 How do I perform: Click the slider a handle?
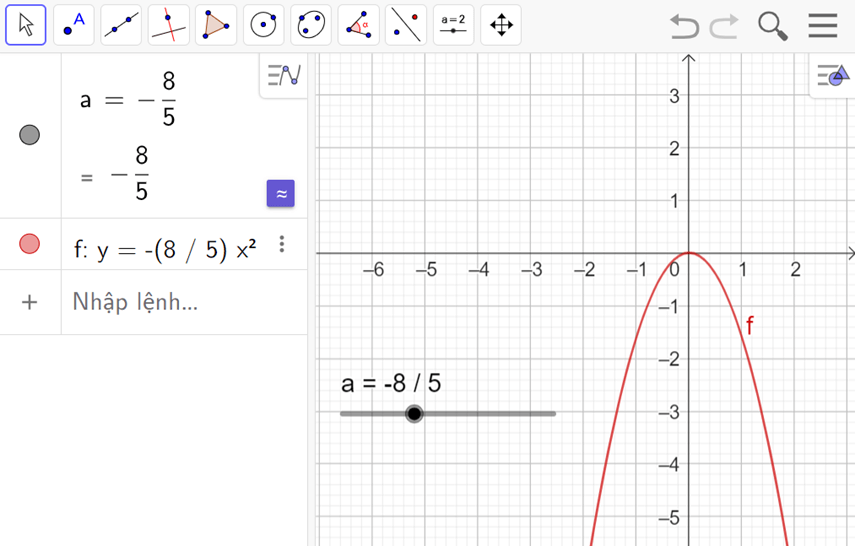tap(414, 414)
